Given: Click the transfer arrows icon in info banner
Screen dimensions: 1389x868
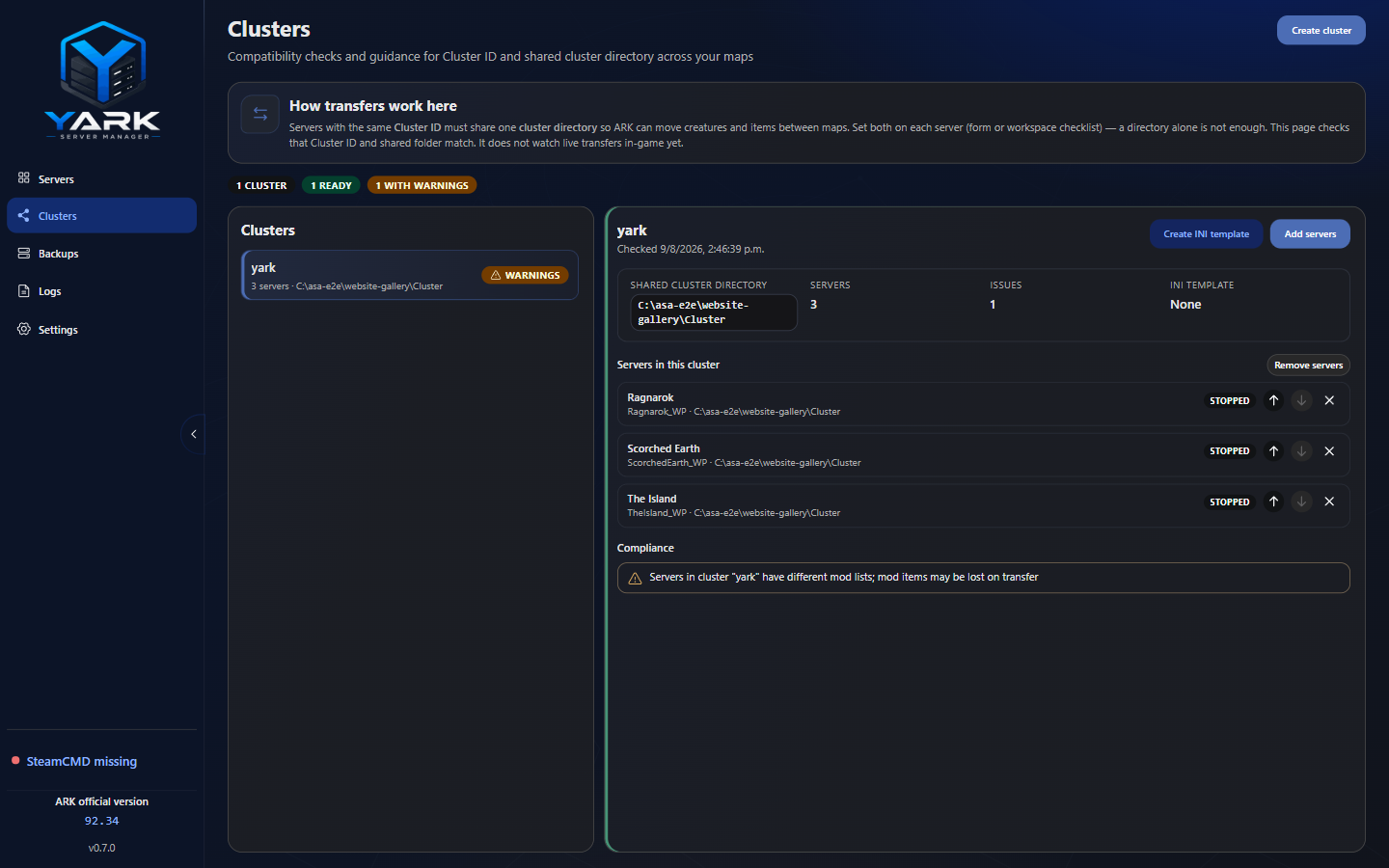Looking at the screenshot, I should click(260, 114).
